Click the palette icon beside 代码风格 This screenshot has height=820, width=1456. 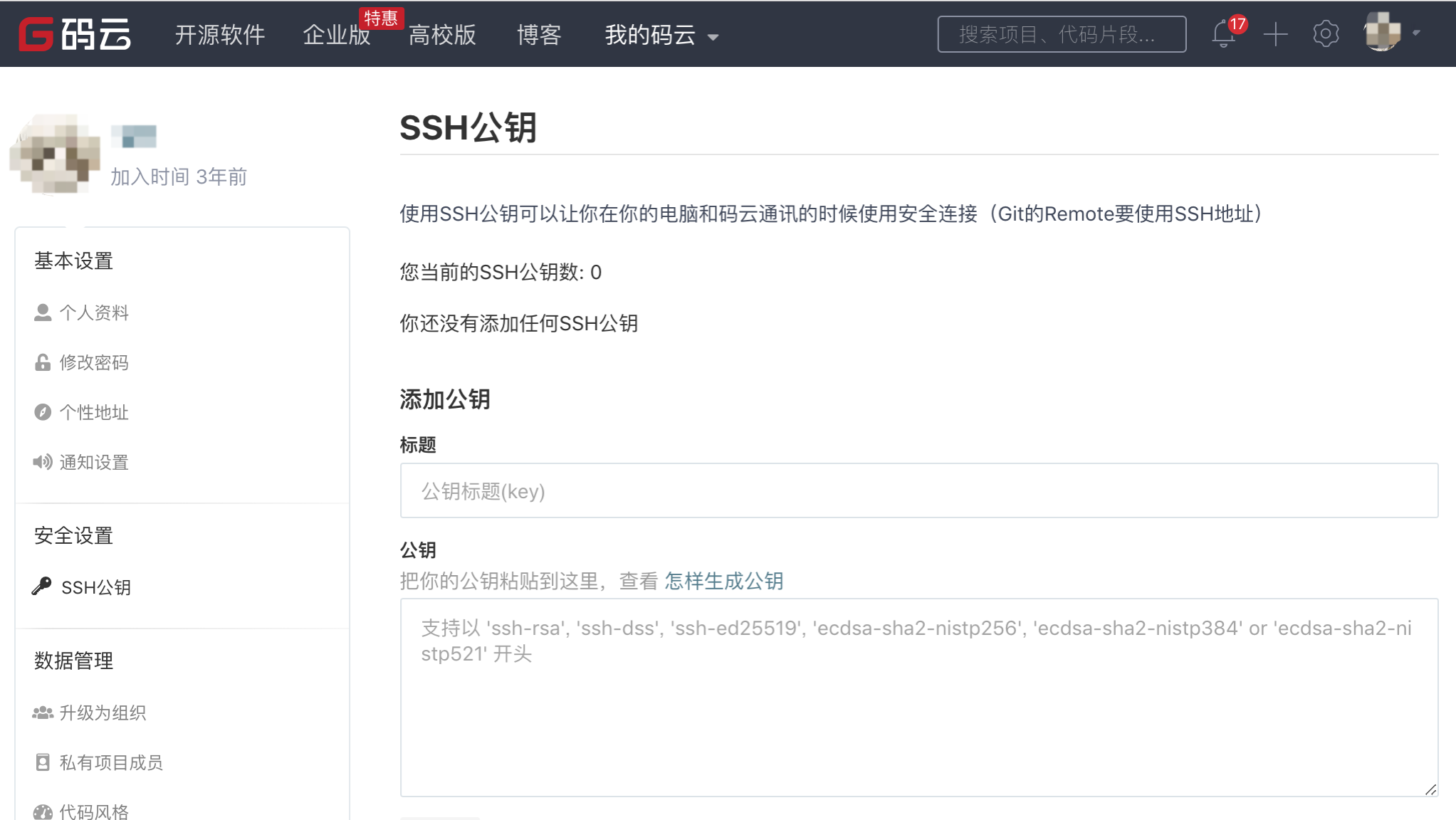[x=44, y=811]
